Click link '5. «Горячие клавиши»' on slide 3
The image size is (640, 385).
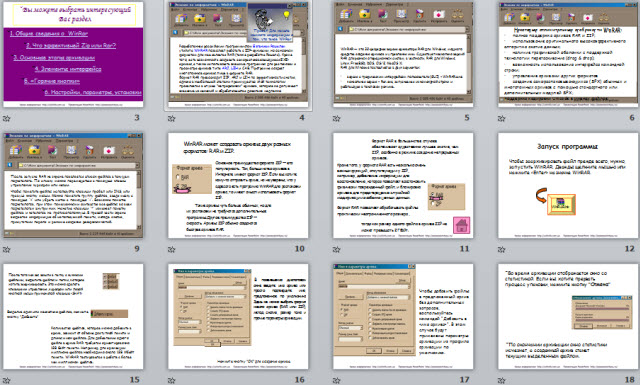click(52, 80)
